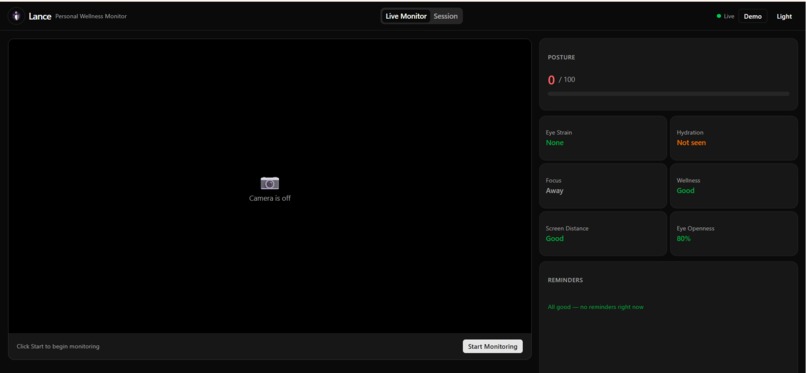
Task: Click the Focus value Away
Action: (555, 191)
